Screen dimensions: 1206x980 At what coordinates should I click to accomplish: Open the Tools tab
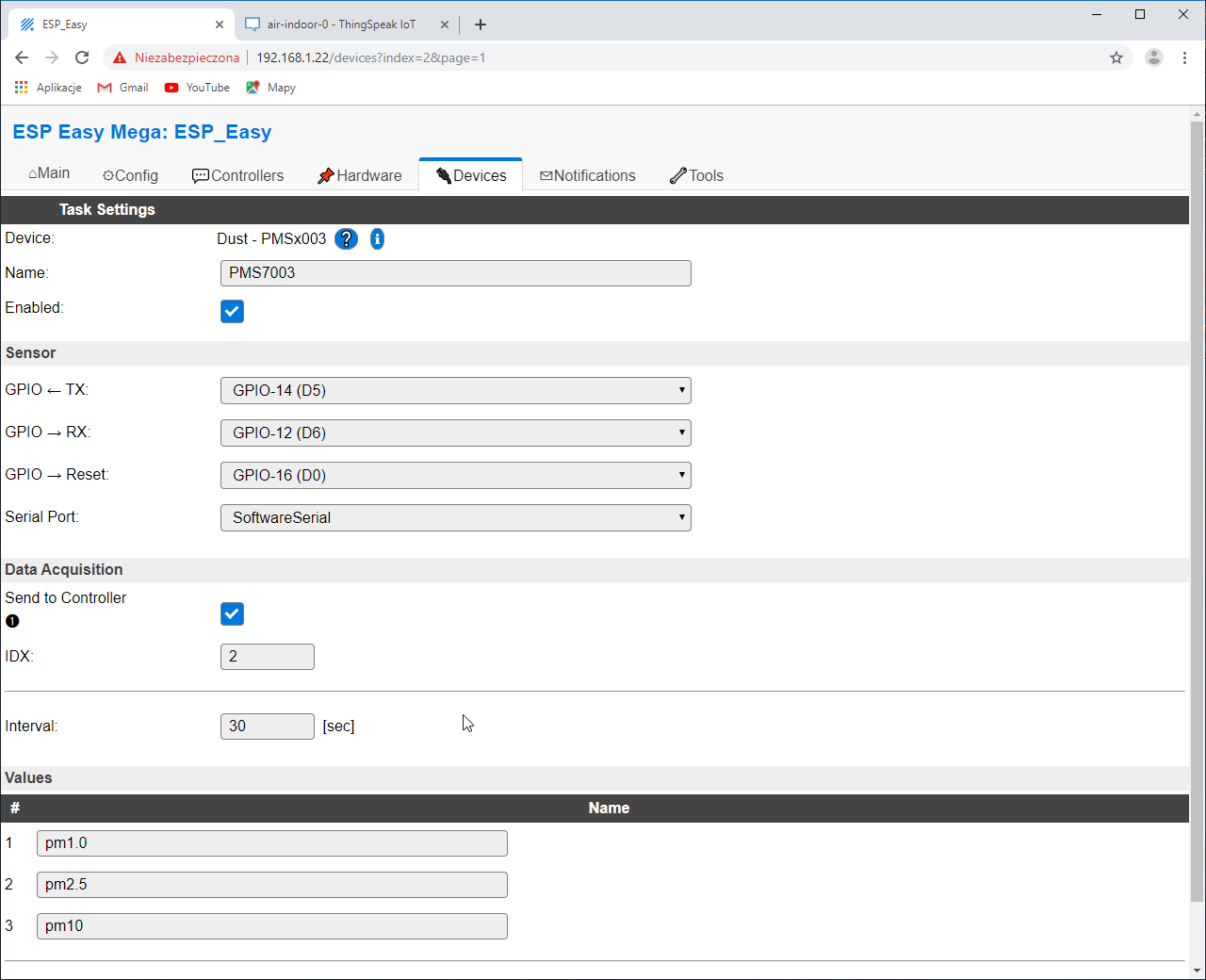click(696, 175)
